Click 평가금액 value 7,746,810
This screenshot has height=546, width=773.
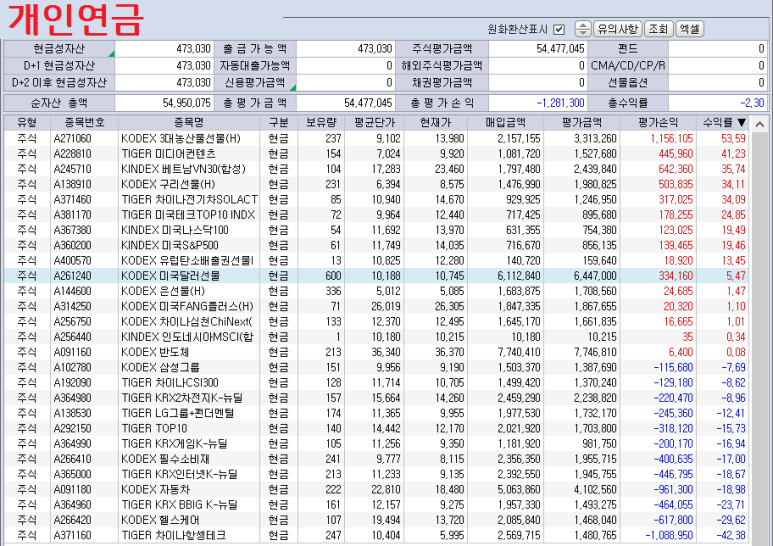coord(595,352)
